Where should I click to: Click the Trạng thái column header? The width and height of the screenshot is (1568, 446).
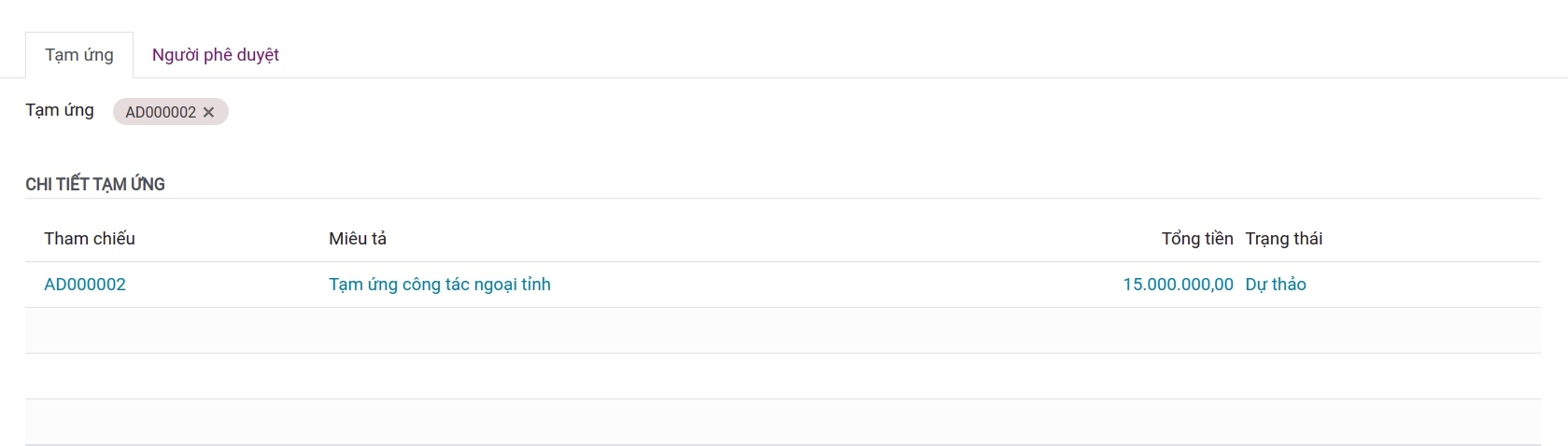tap(1284, 239)
